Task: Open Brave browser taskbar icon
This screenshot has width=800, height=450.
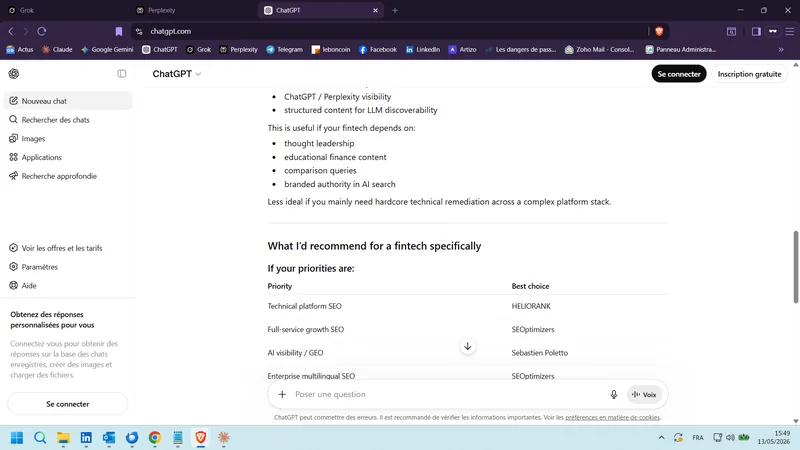Action: coord(201,438)
